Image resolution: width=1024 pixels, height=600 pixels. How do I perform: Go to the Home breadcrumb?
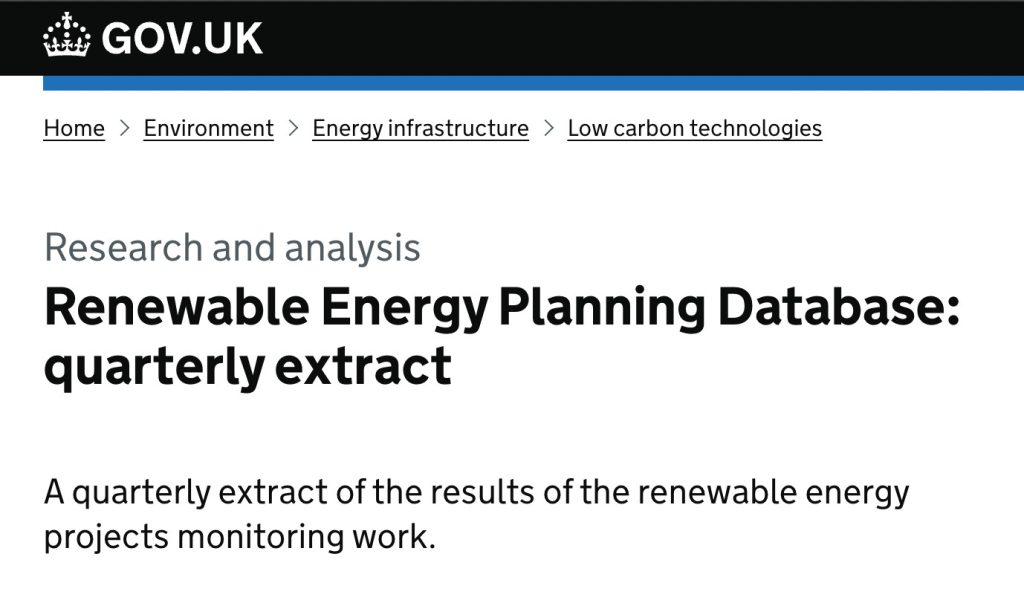coord(74,128)
